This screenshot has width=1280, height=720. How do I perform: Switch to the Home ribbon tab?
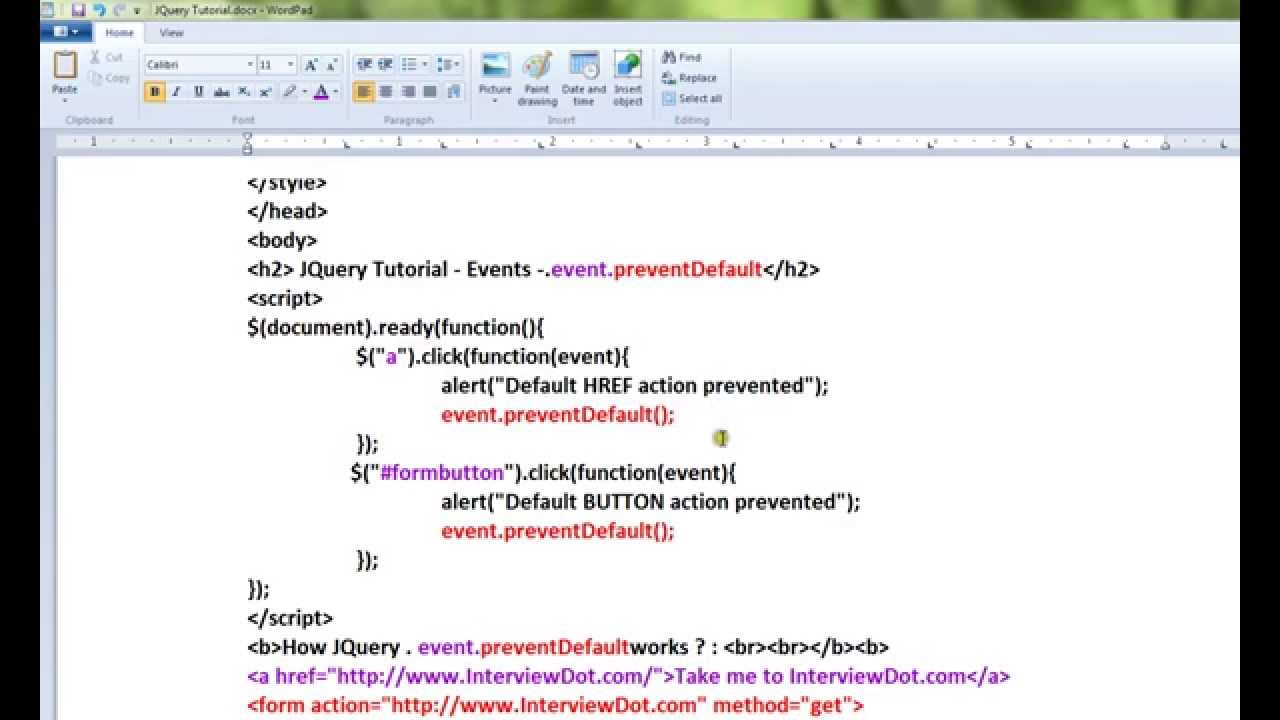pyautogui.click(x=119, y=32)
